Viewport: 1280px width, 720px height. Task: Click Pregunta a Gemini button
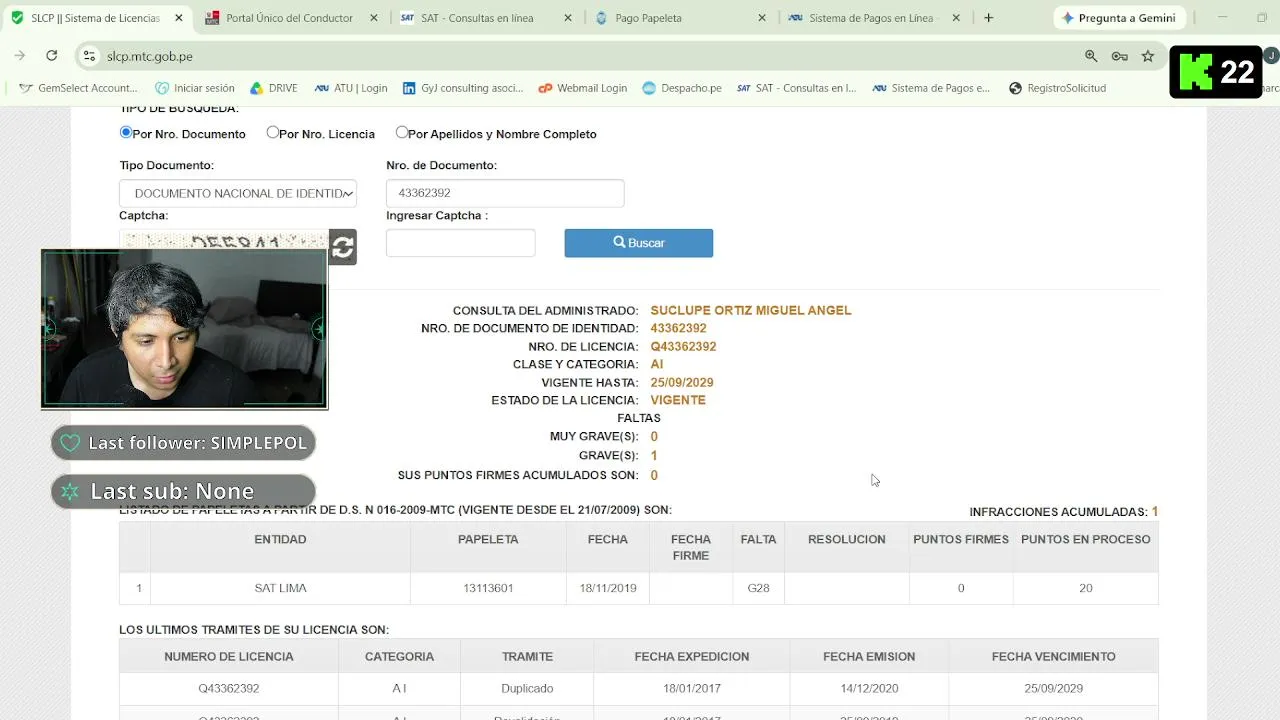[1119, 18]
